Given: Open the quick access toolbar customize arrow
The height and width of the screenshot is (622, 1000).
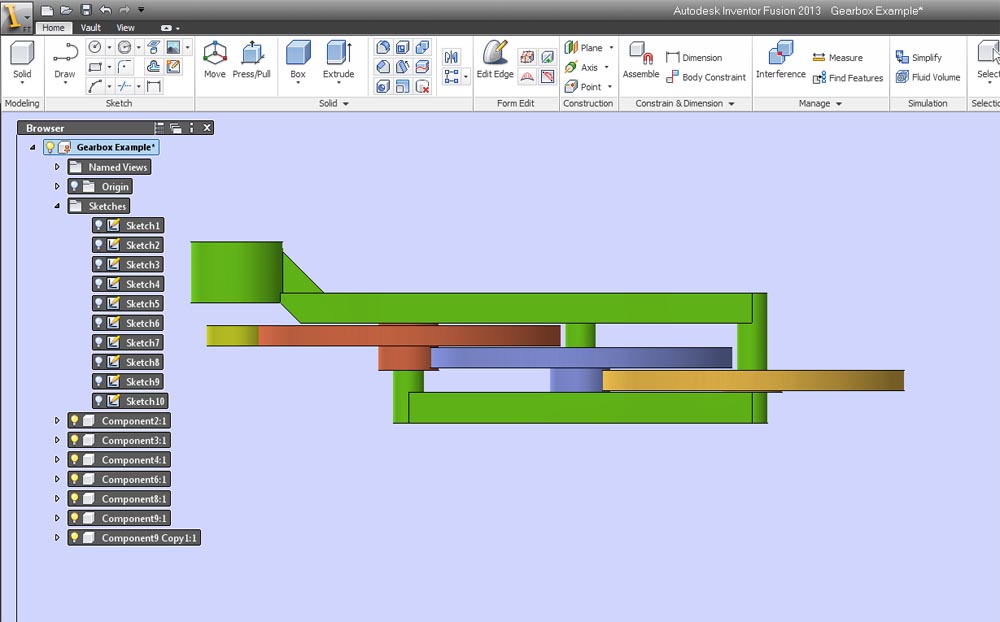Looking at the screenshot, I should tap(141, 10).
